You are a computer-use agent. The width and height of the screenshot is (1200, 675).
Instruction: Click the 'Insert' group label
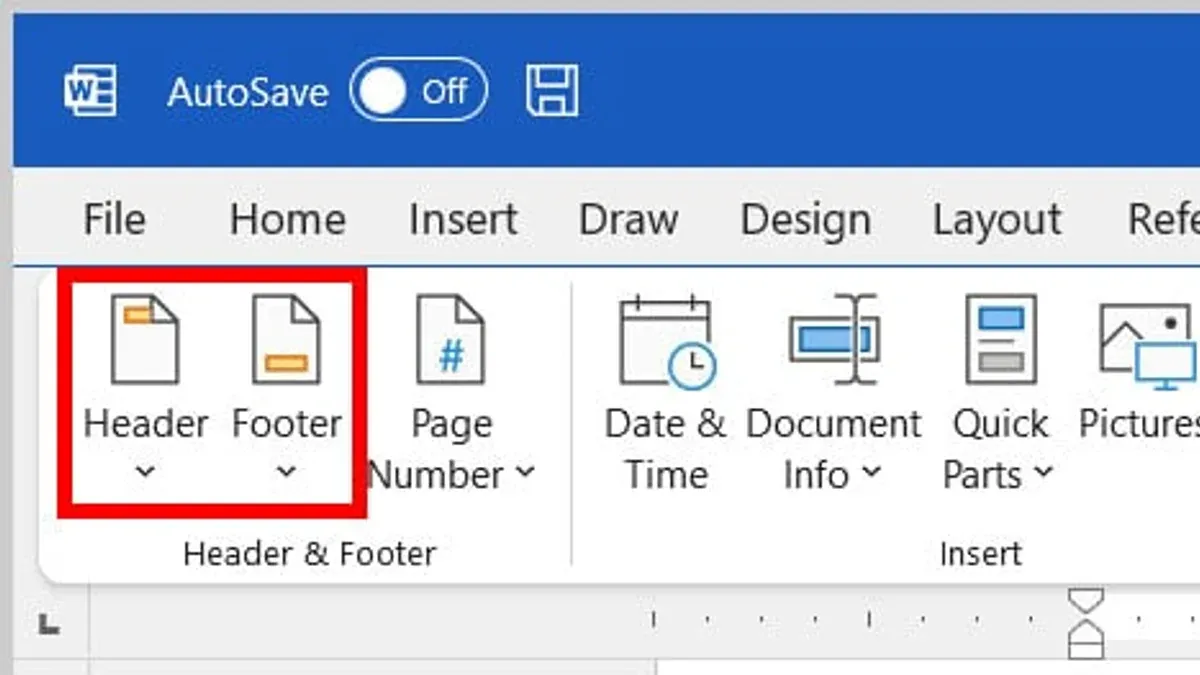pyautogui.click(x=980, y=553)
